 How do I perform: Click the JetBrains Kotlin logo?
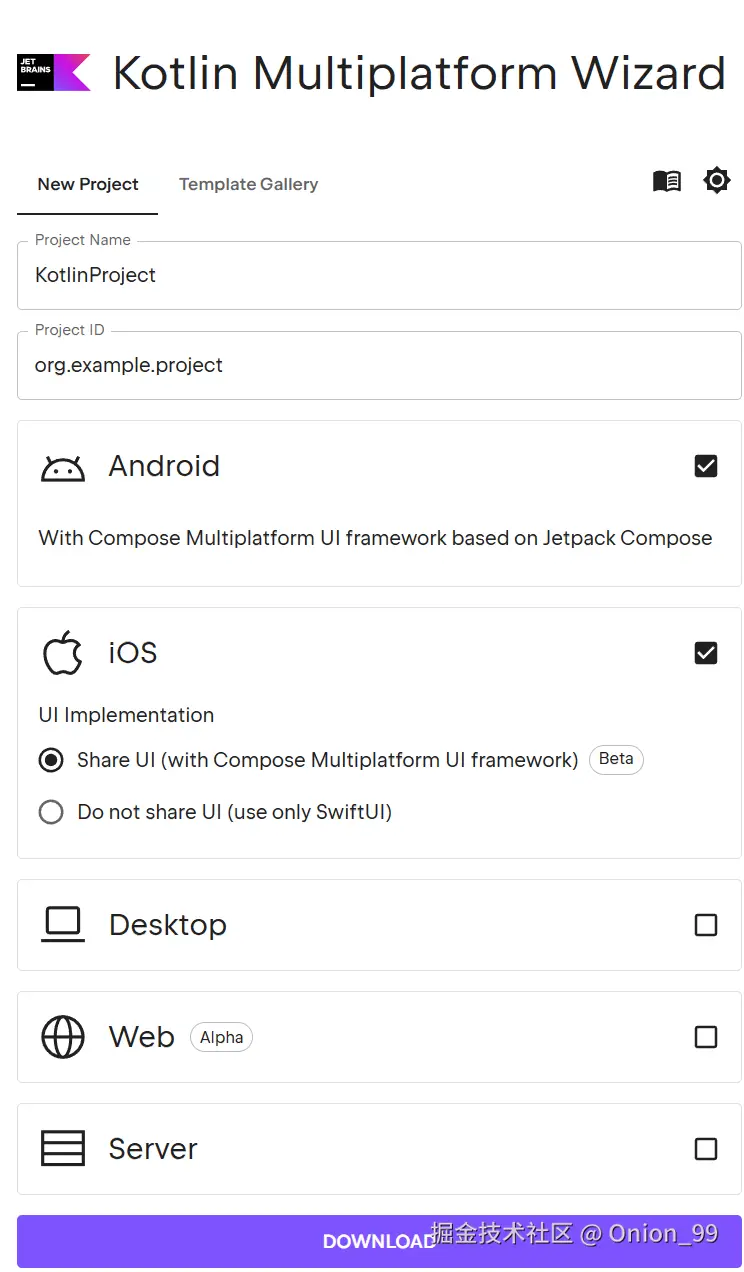54,73
